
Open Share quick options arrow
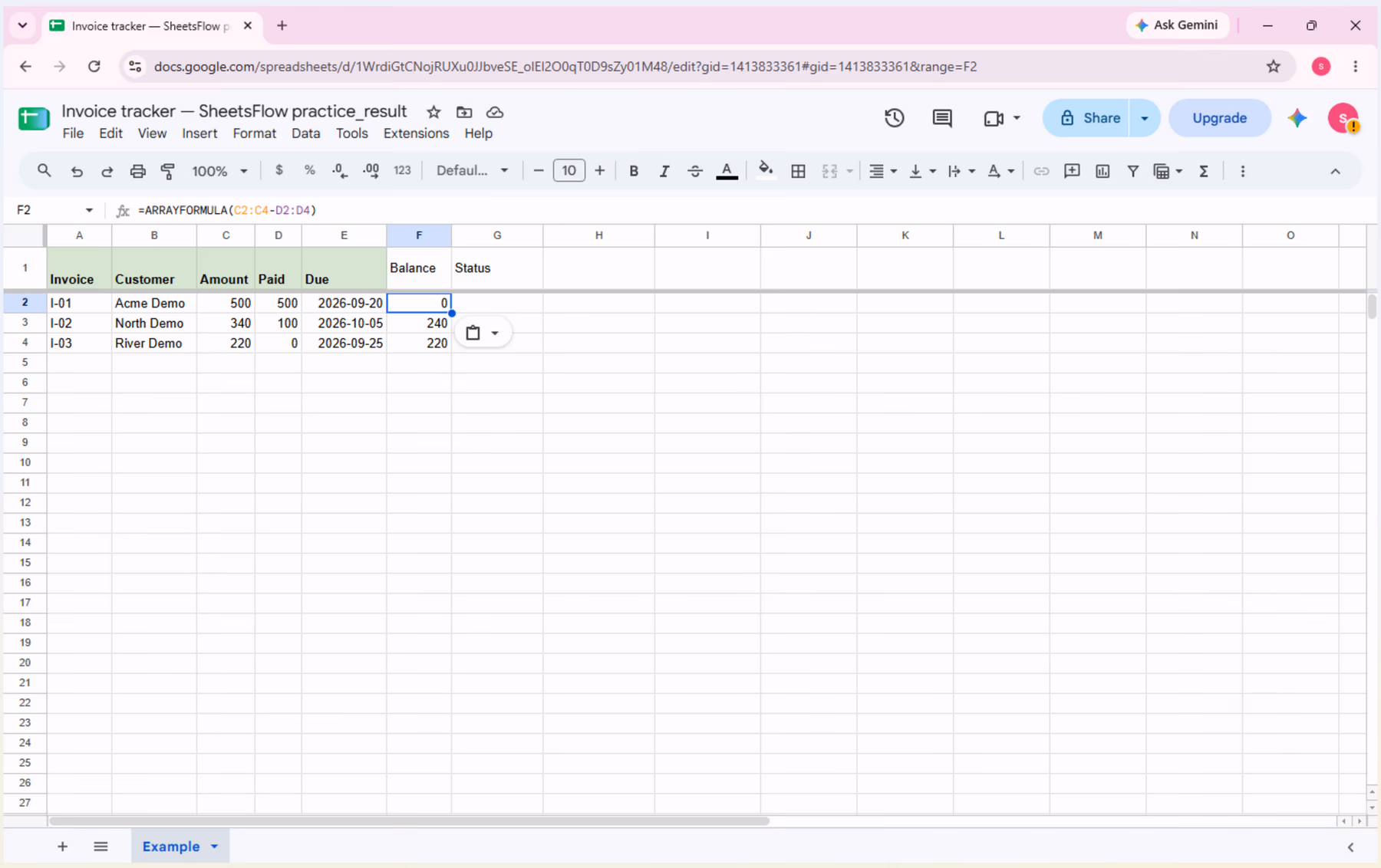[x=1144, y=118]
